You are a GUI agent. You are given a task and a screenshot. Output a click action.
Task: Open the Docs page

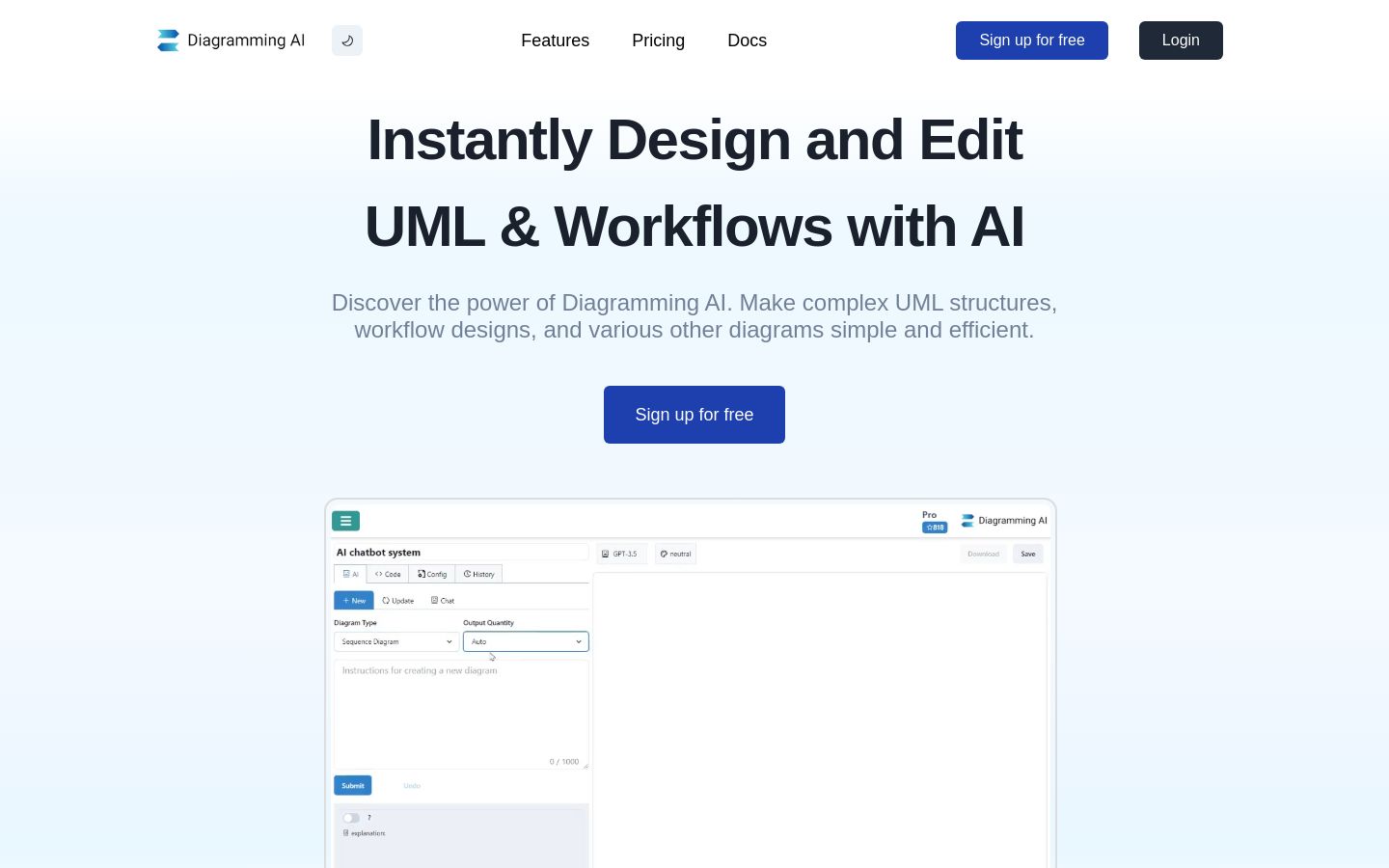(x=747, y=41)
